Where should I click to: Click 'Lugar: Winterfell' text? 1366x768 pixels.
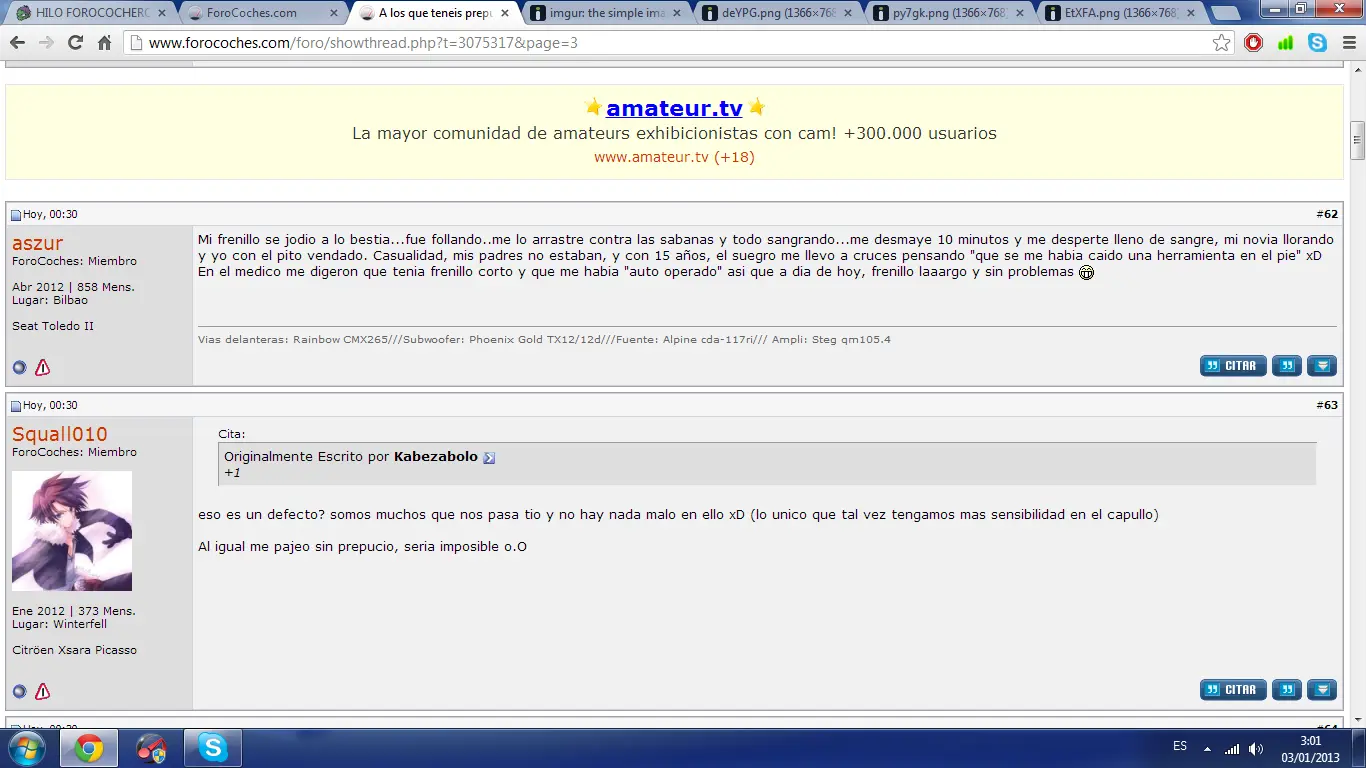click(59, 624)
